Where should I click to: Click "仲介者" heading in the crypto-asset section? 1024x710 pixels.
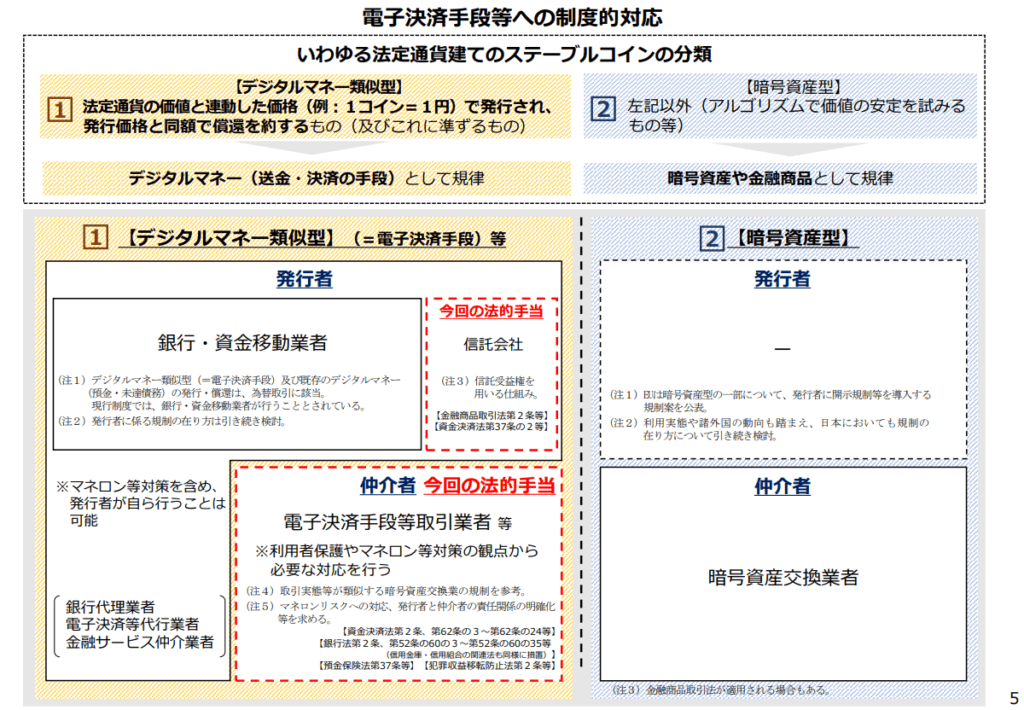tap(782, 486)
